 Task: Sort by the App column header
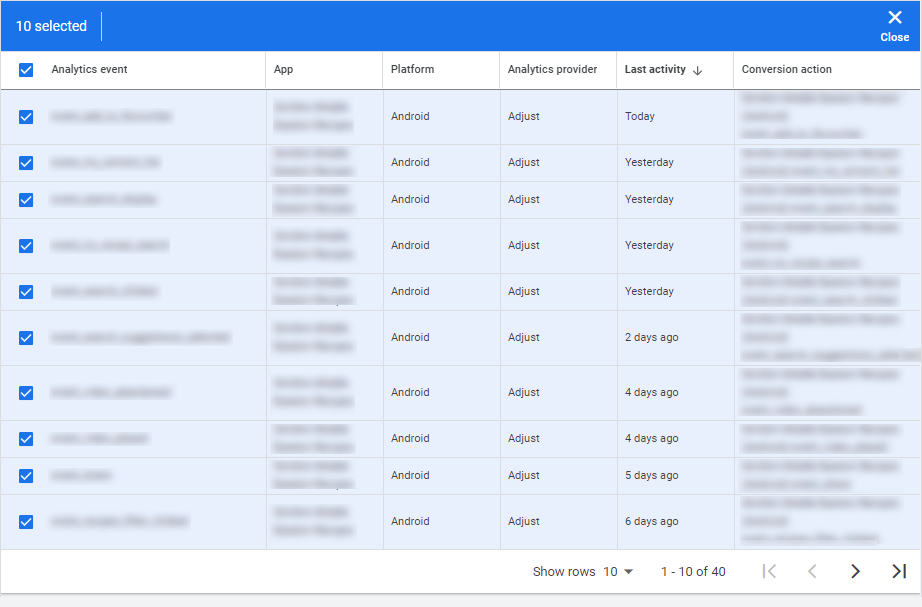click(281, 70)
